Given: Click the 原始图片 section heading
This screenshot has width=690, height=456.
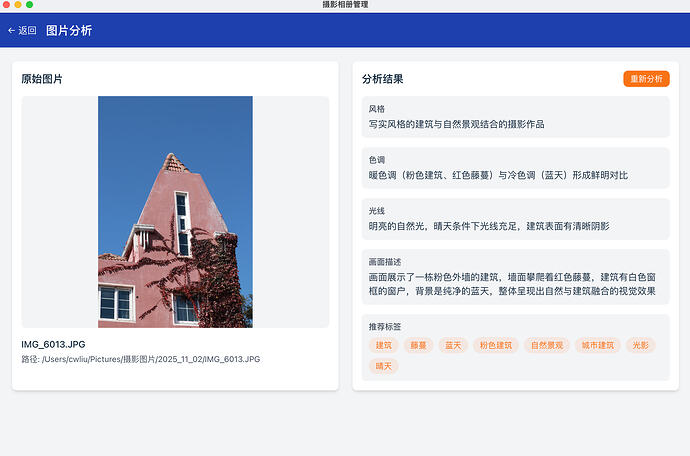Looking at the screenshot, I should point(42,79).
